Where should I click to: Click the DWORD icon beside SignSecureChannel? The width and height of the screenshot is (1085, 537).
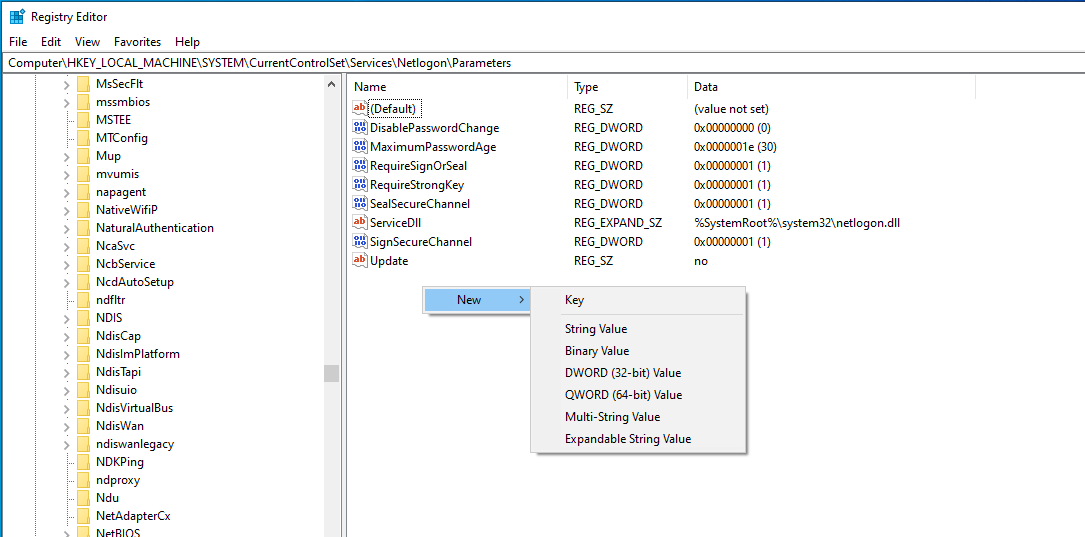(360, 242)
